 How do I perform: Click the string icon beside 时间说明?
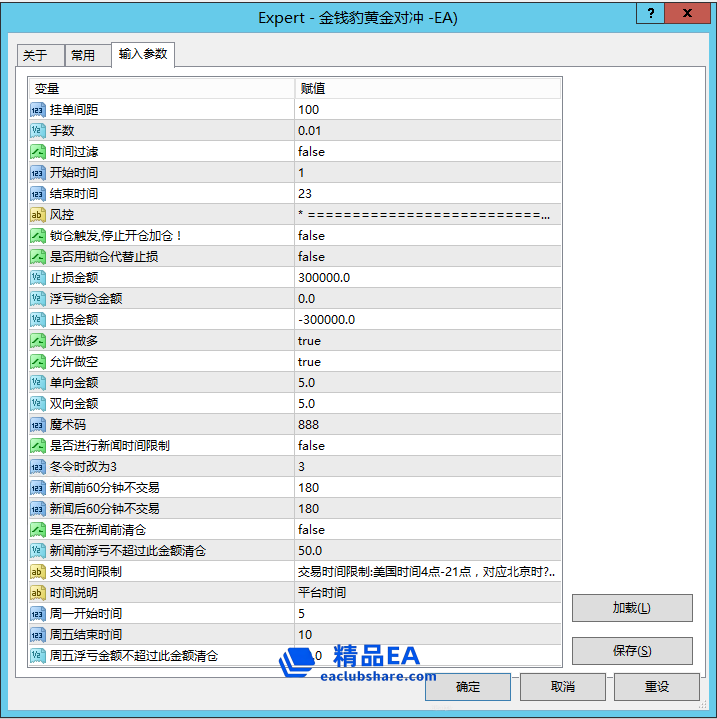tap(37, 593)
